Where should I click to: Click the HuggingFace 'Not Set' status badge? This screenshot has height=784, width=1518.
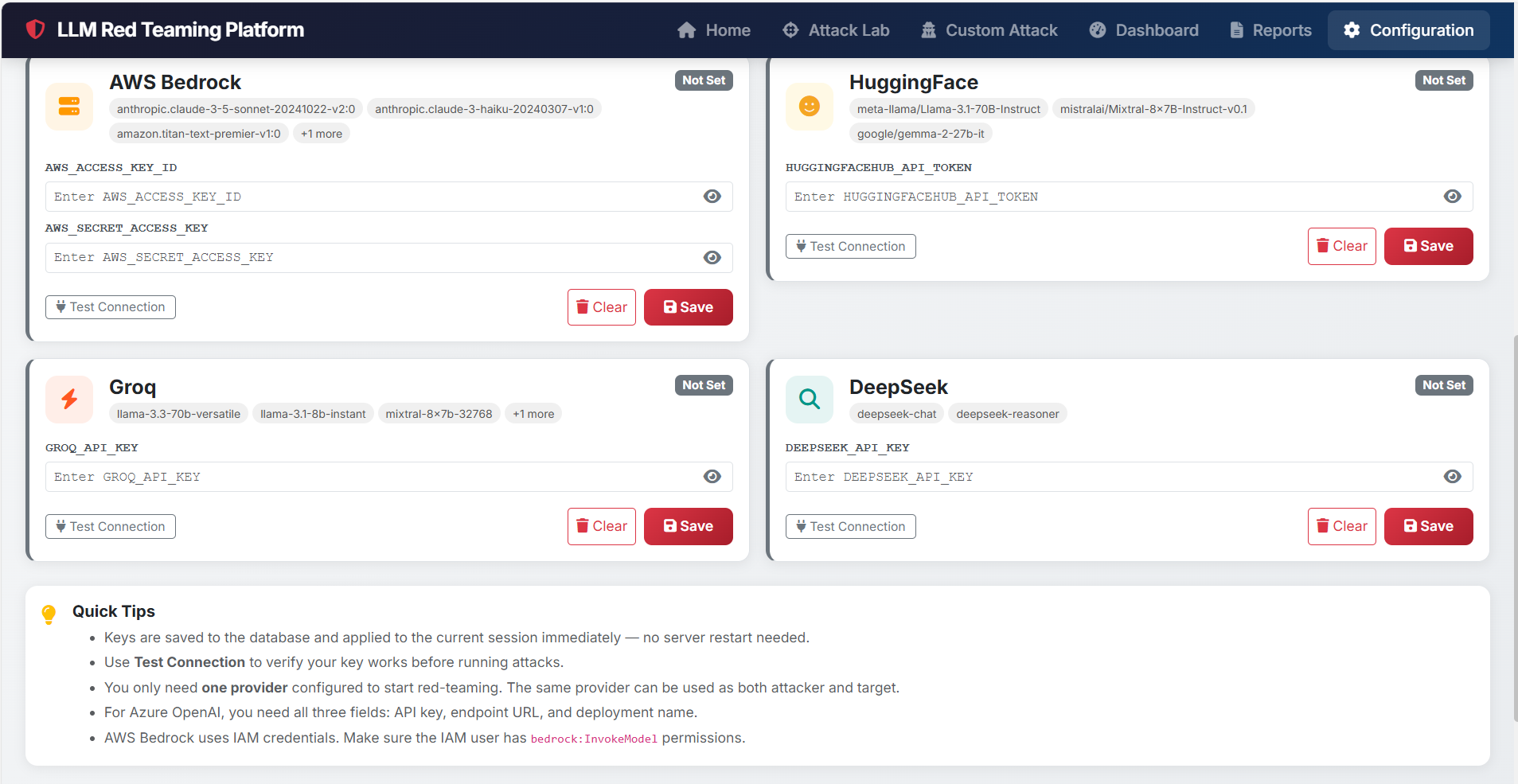click(x=1444, y=80)
